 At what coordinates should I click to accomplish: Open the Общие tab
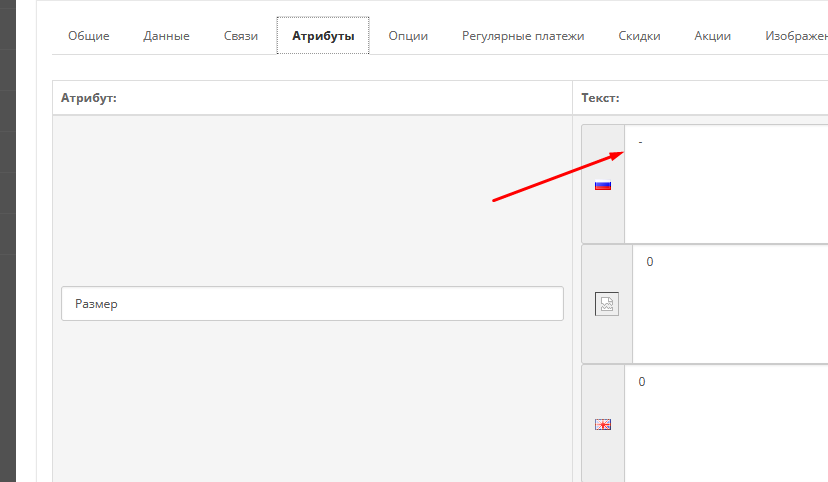[89, 36]
